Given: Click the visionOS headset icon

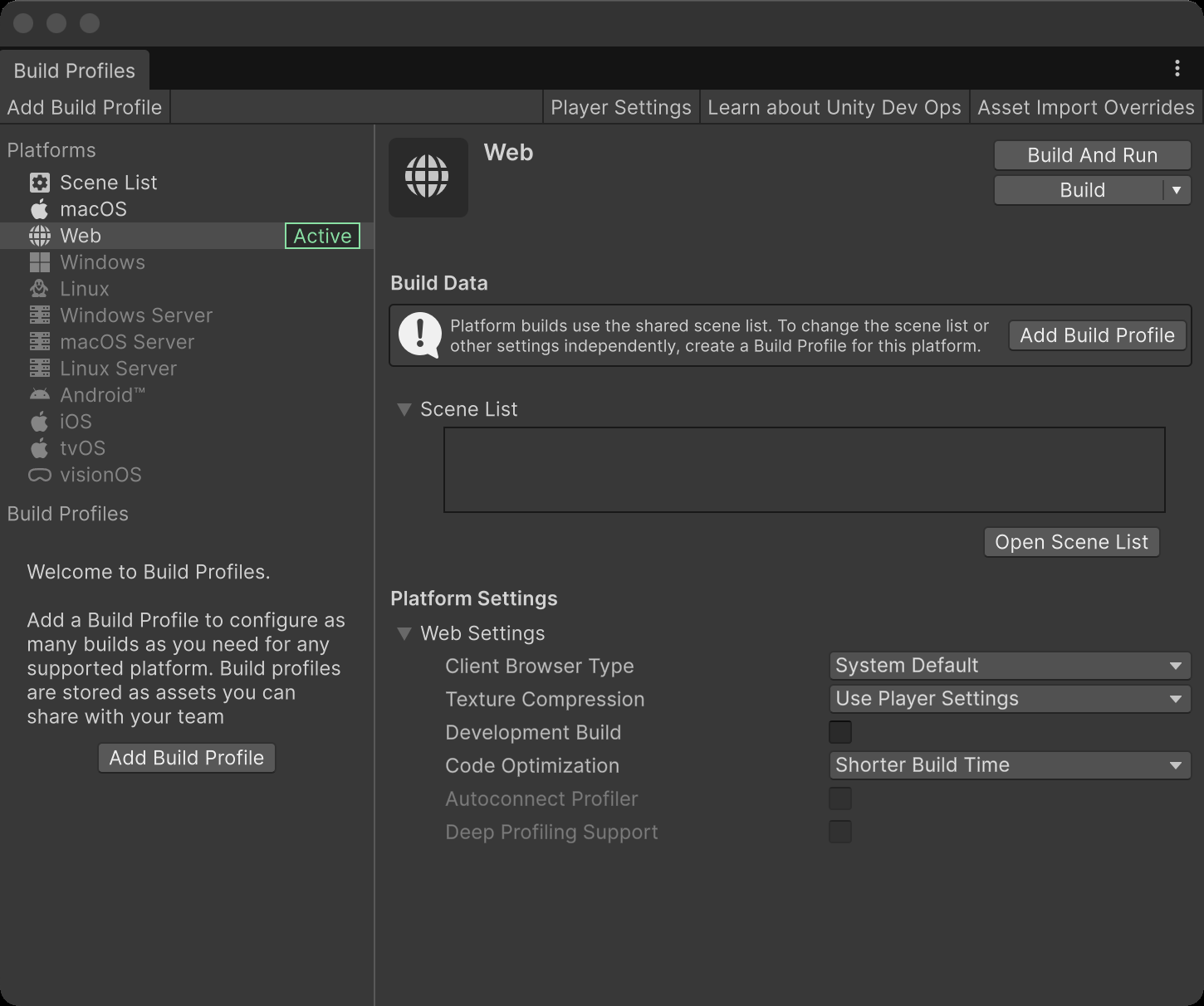Looking at the screenshot, I should point(39,476).
